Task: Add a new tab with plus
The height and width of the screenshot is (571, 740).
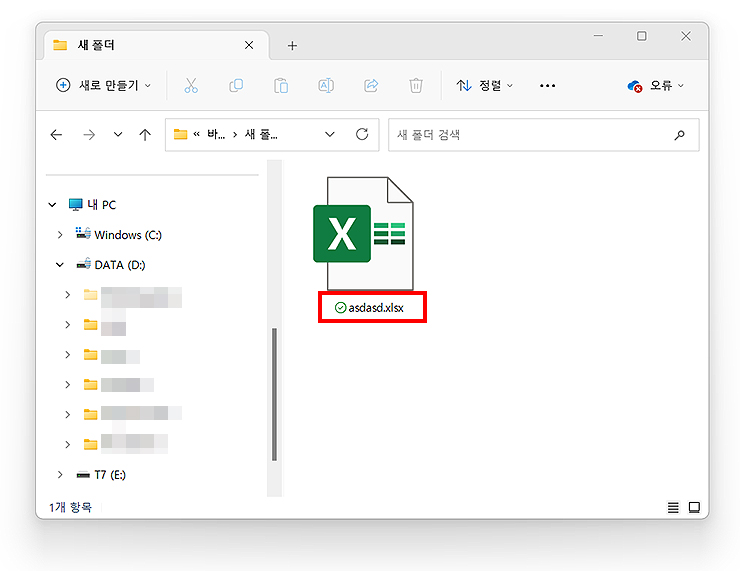Action: pyautogui.click(x=292, y=46)
